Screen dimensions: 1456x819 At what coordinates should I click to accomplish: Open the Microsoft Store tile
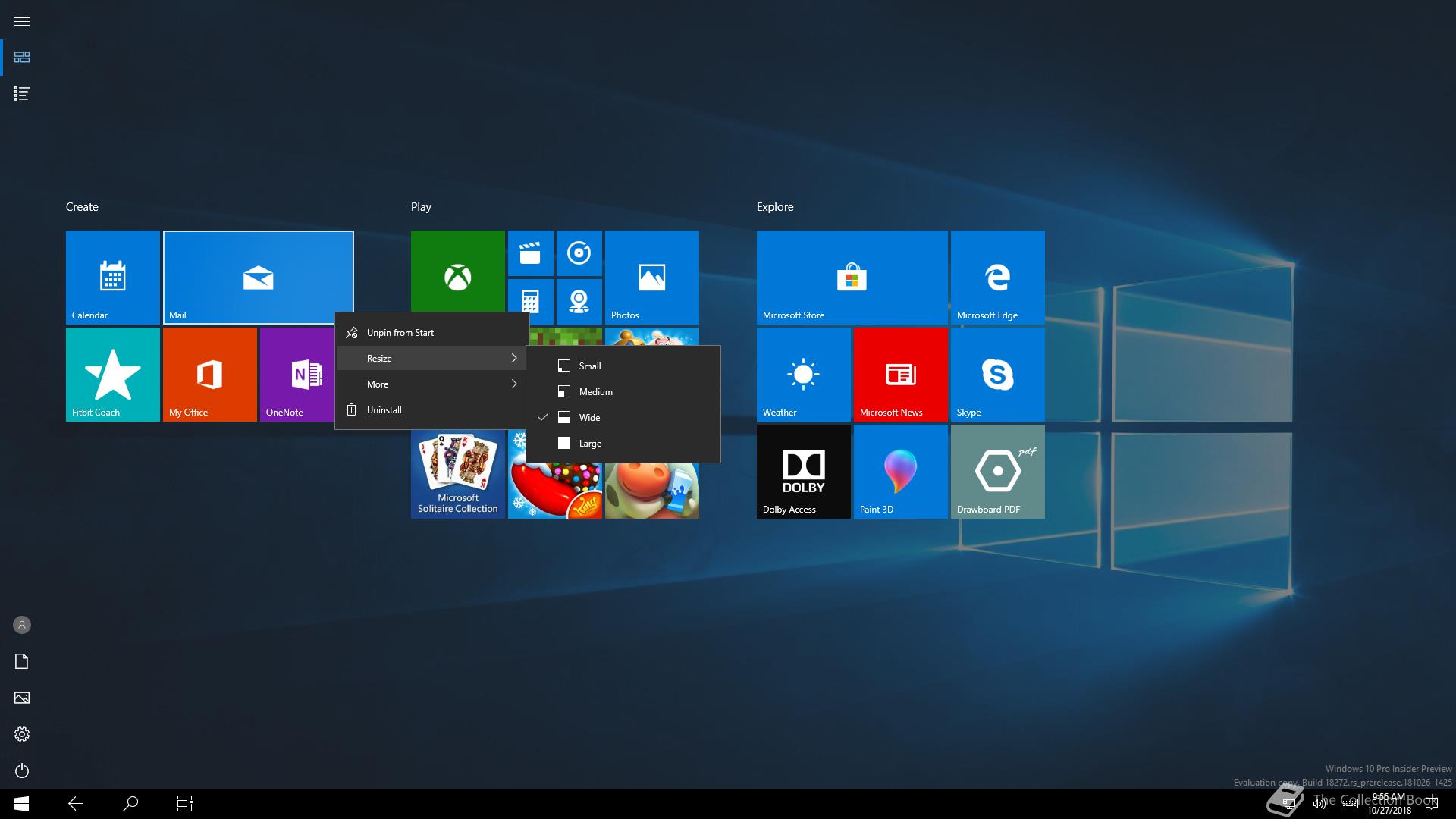click(x=852, y=278)
